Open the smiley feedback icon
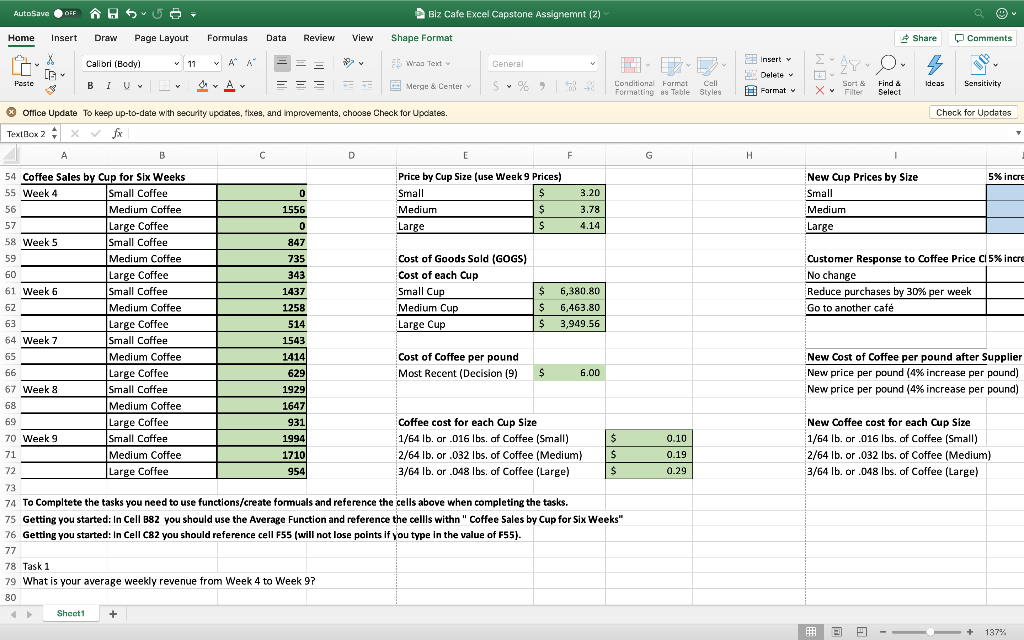 [1001, 13]
